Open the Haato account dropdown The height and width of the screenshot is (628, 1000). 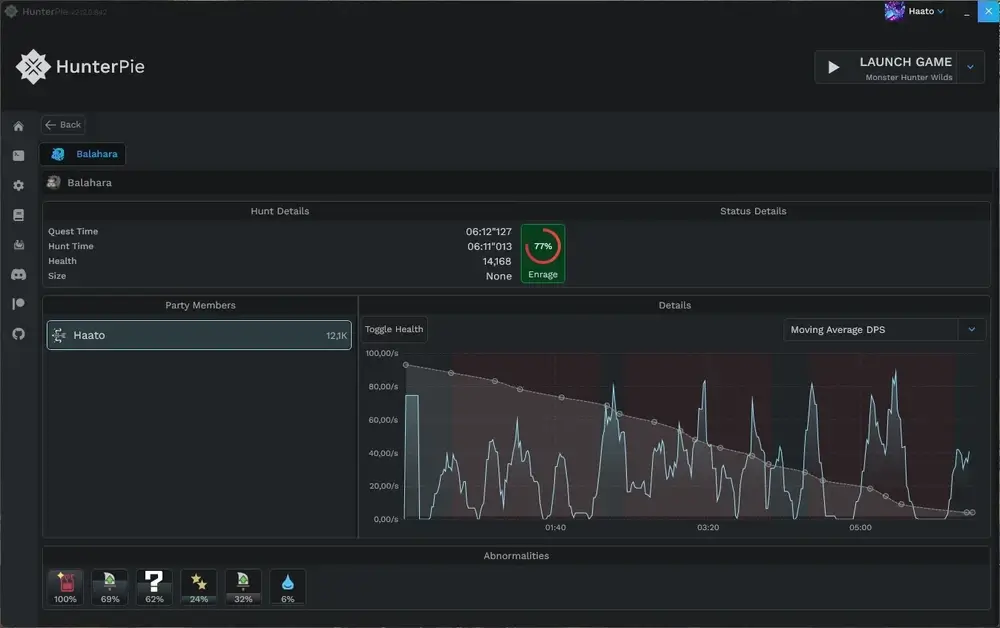[x=915, y=11]
